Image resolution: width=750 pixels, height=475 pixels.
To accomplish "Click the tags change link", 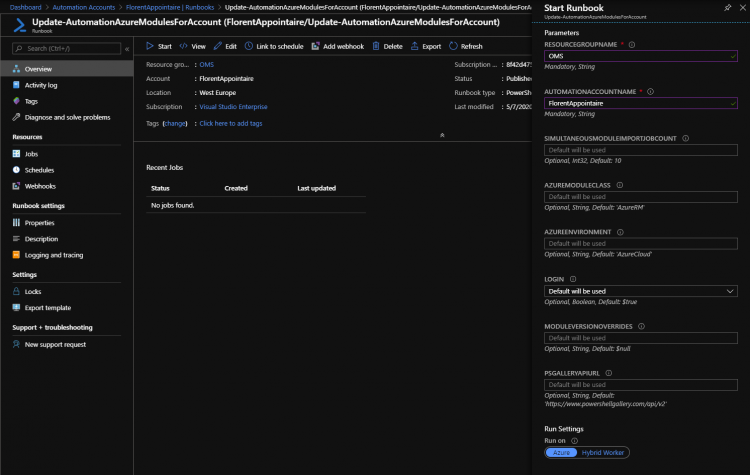I will [x=175, y=123].
